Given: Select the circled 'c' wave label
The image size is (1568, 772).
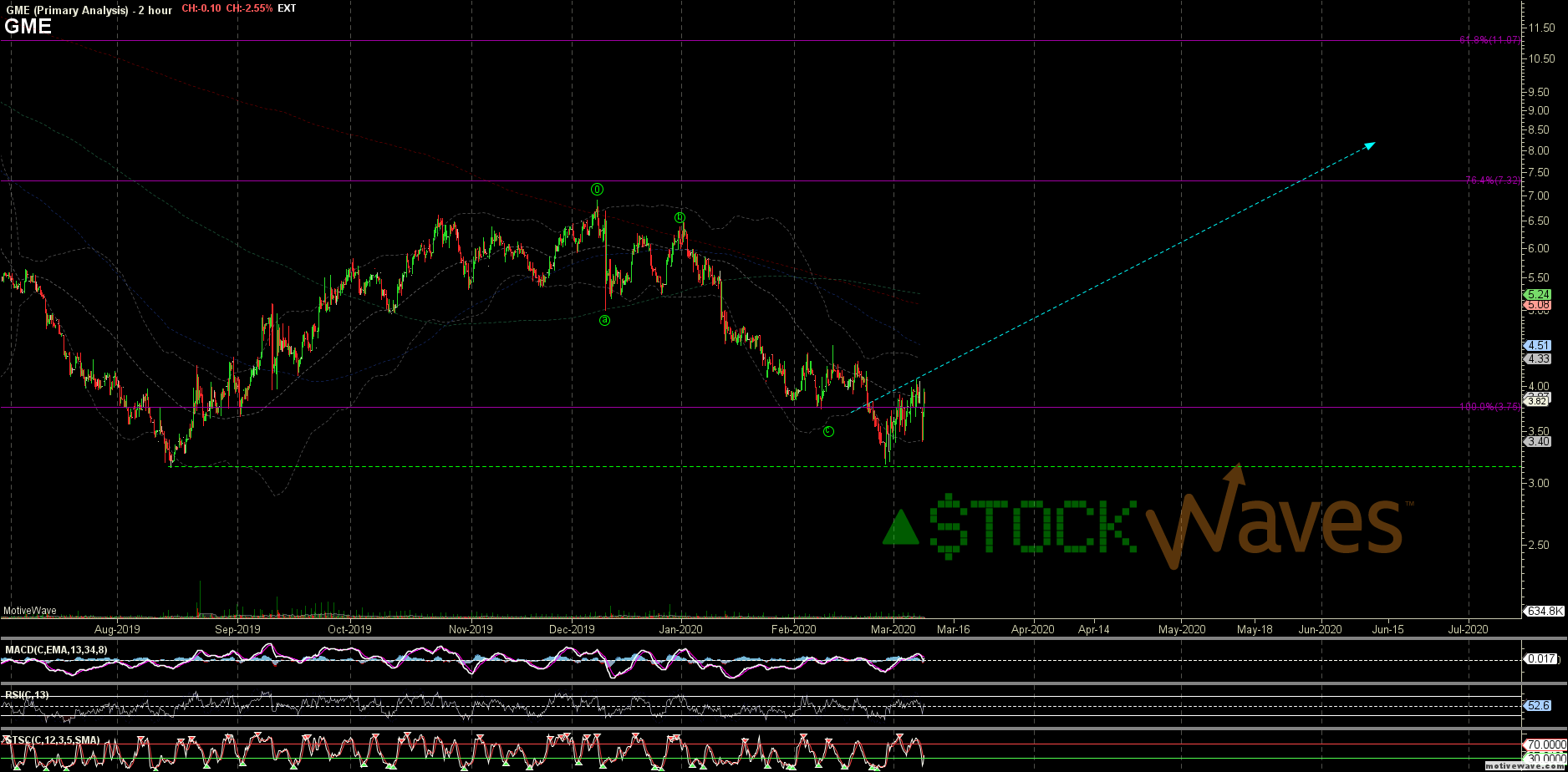Looking at the screenshot, I should tap(828, 431).
